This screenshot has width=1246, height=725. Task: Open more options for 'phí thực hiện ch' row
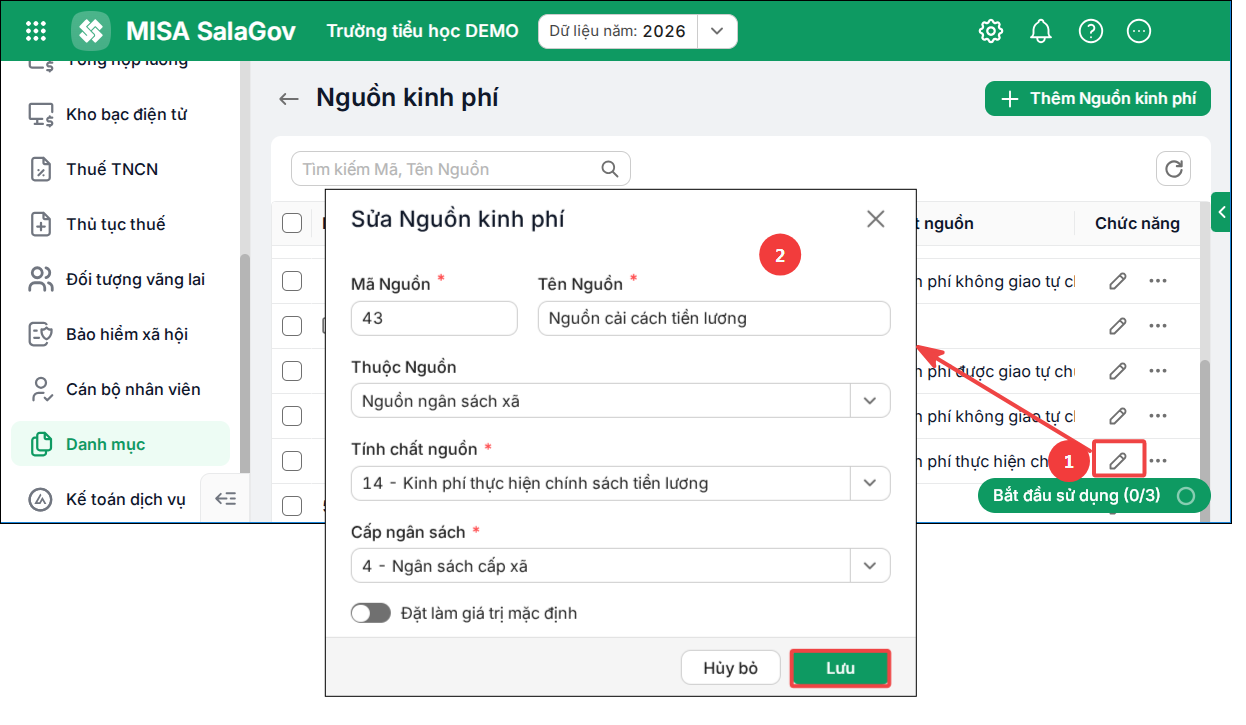1158,461
